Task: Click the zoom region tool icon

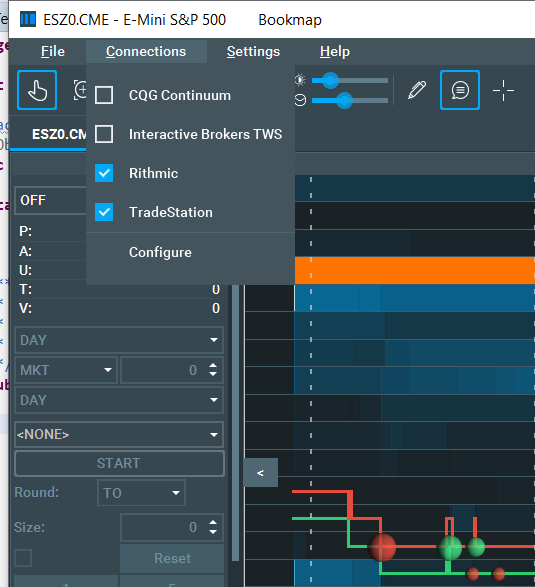Action: tap(80, 90)
